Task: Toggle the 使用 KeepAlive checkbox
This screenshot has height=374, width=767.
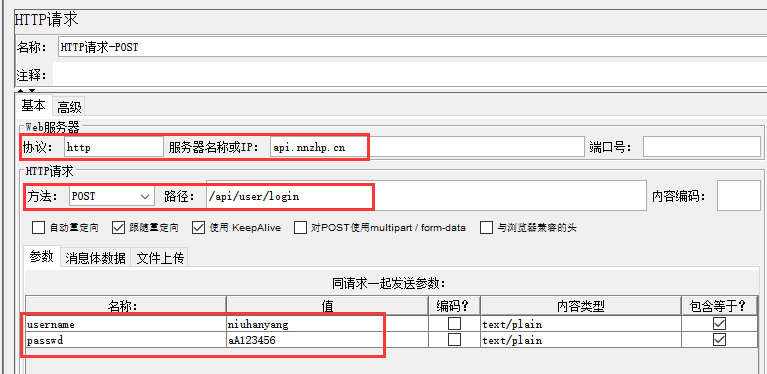Action: (199, 228)
